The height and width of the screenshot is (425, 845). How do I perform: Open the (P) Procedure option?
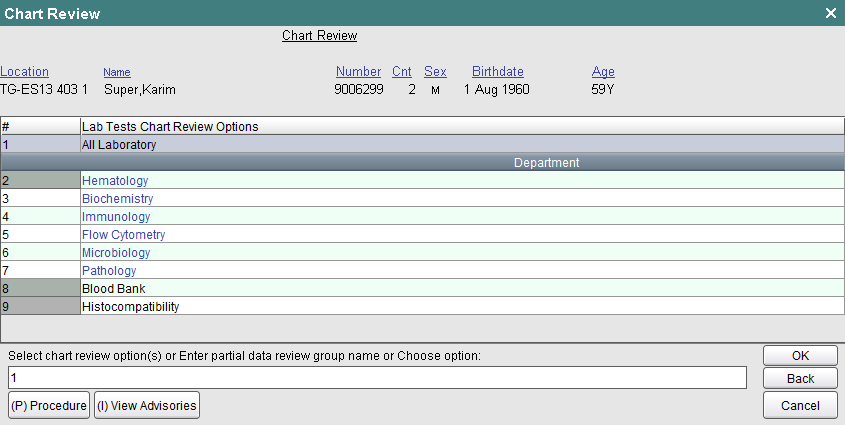[49, 405]
